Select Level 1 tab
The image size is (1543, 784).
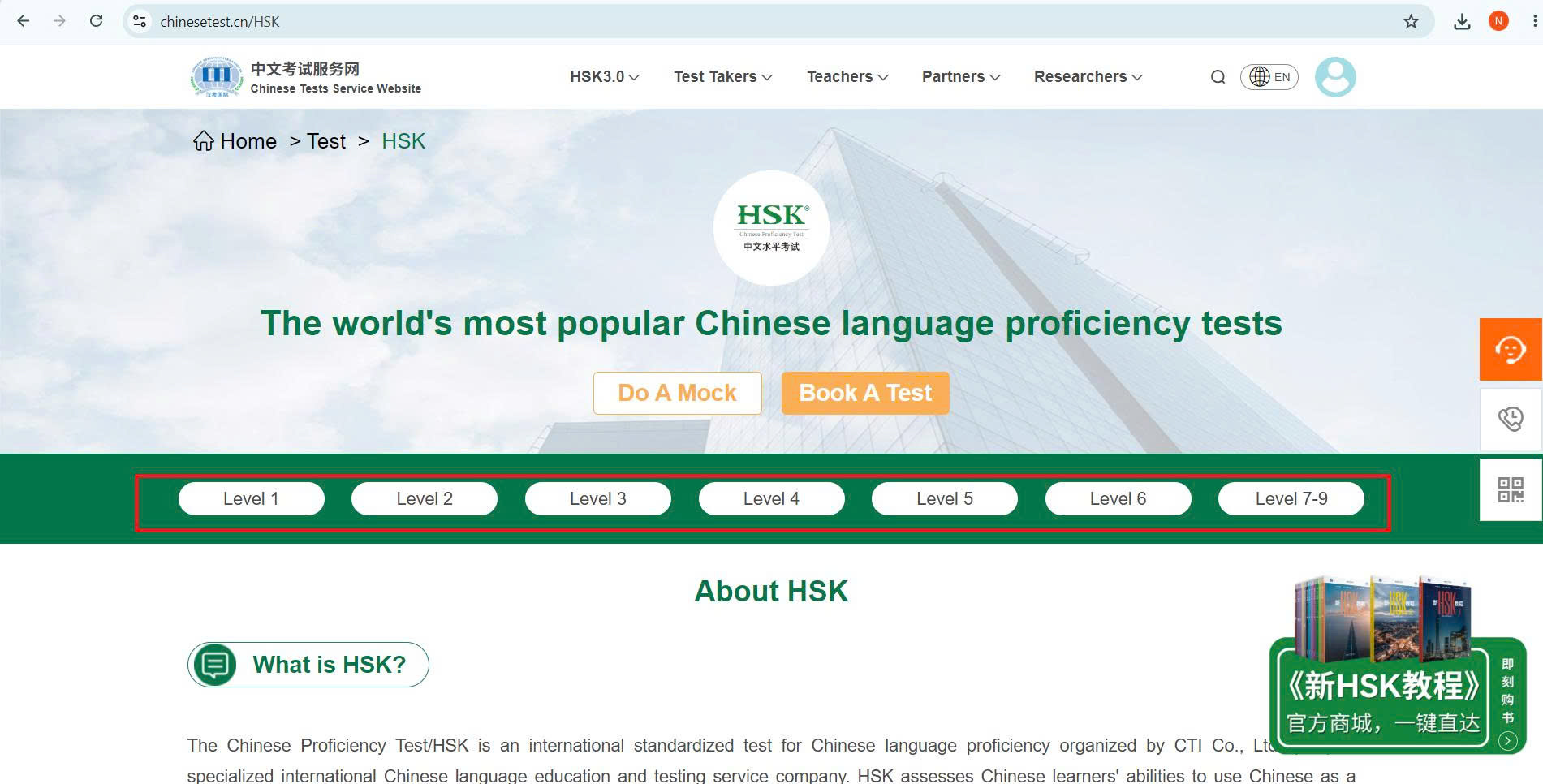(x=251, y=499)
